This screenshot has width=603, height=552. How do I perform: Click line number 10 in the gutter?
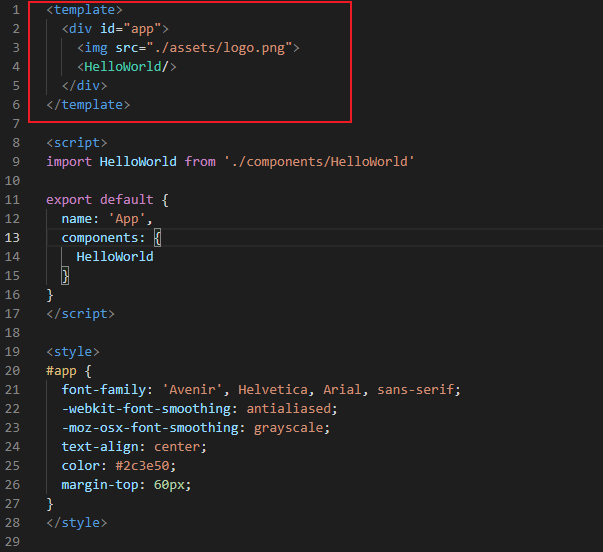[12, 181]
